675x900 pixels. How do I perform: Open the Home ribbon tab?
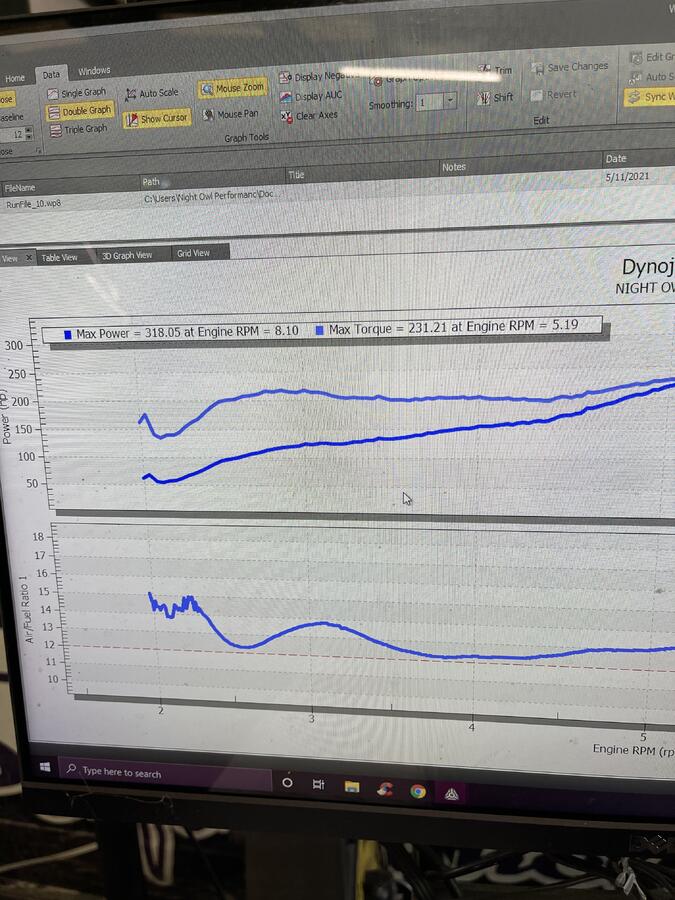pos(15,78)
